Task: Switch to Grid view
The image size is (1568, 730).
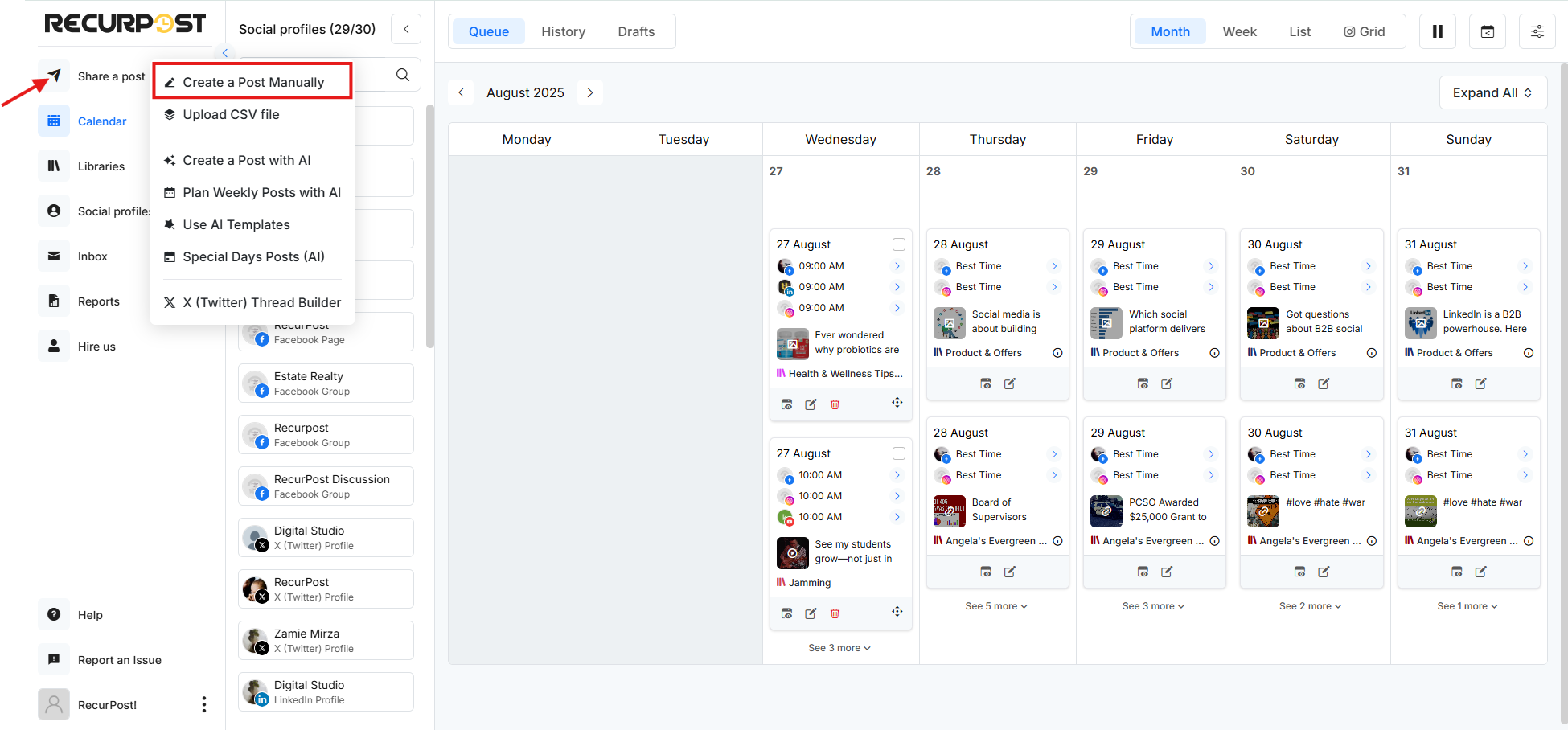Action: click(1365, 31)
